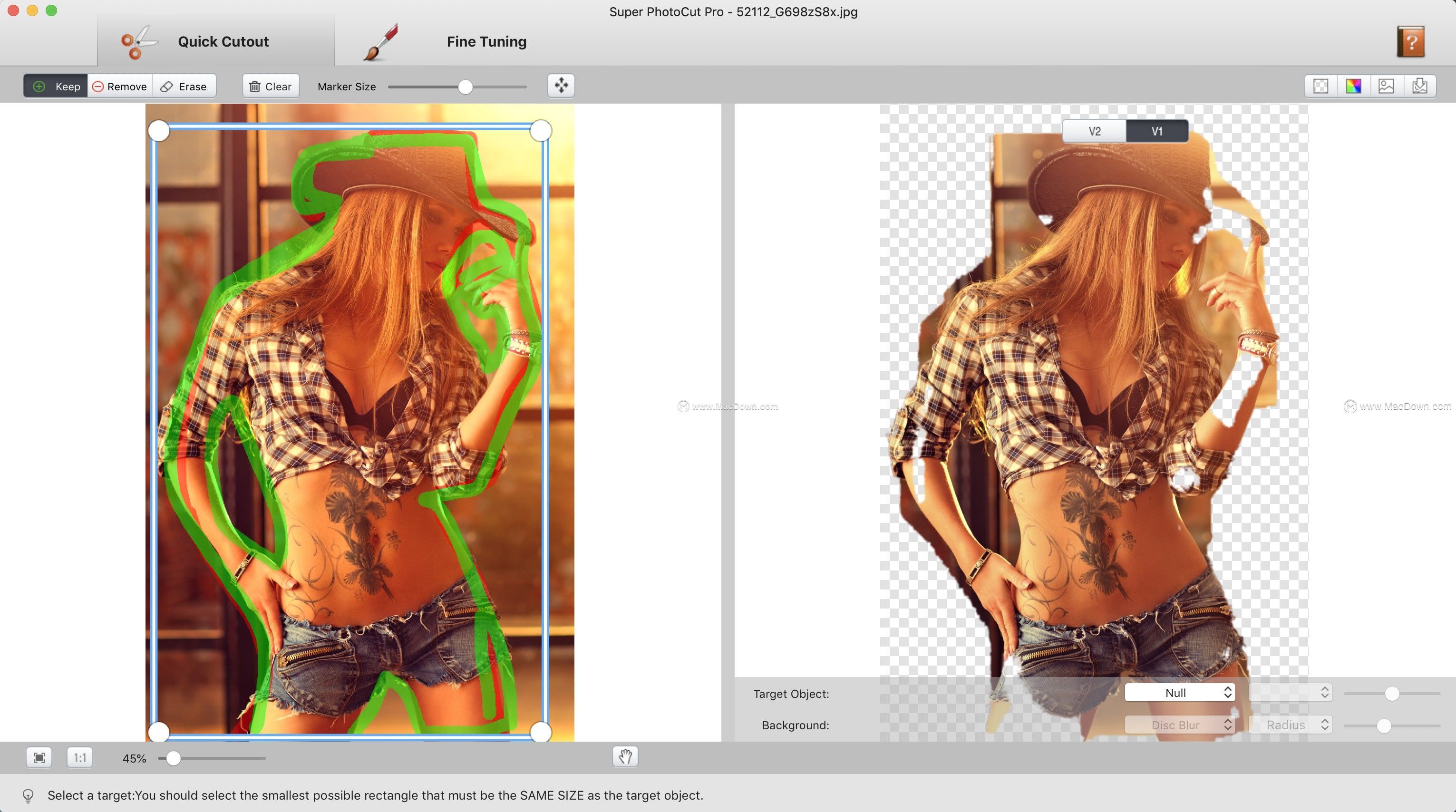Image resolution: width=1456 pixels, height=812 pixels.
Task: Adjust the Marker Size slider
Action: pyautogui.click(x=464, y=86)
